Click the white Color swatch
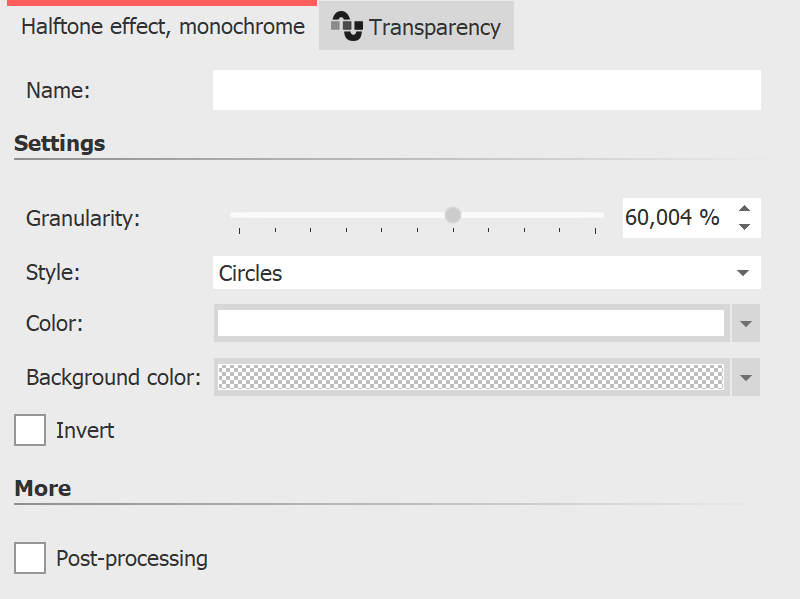This screenshot has height=599, width=800. point(470,323)
